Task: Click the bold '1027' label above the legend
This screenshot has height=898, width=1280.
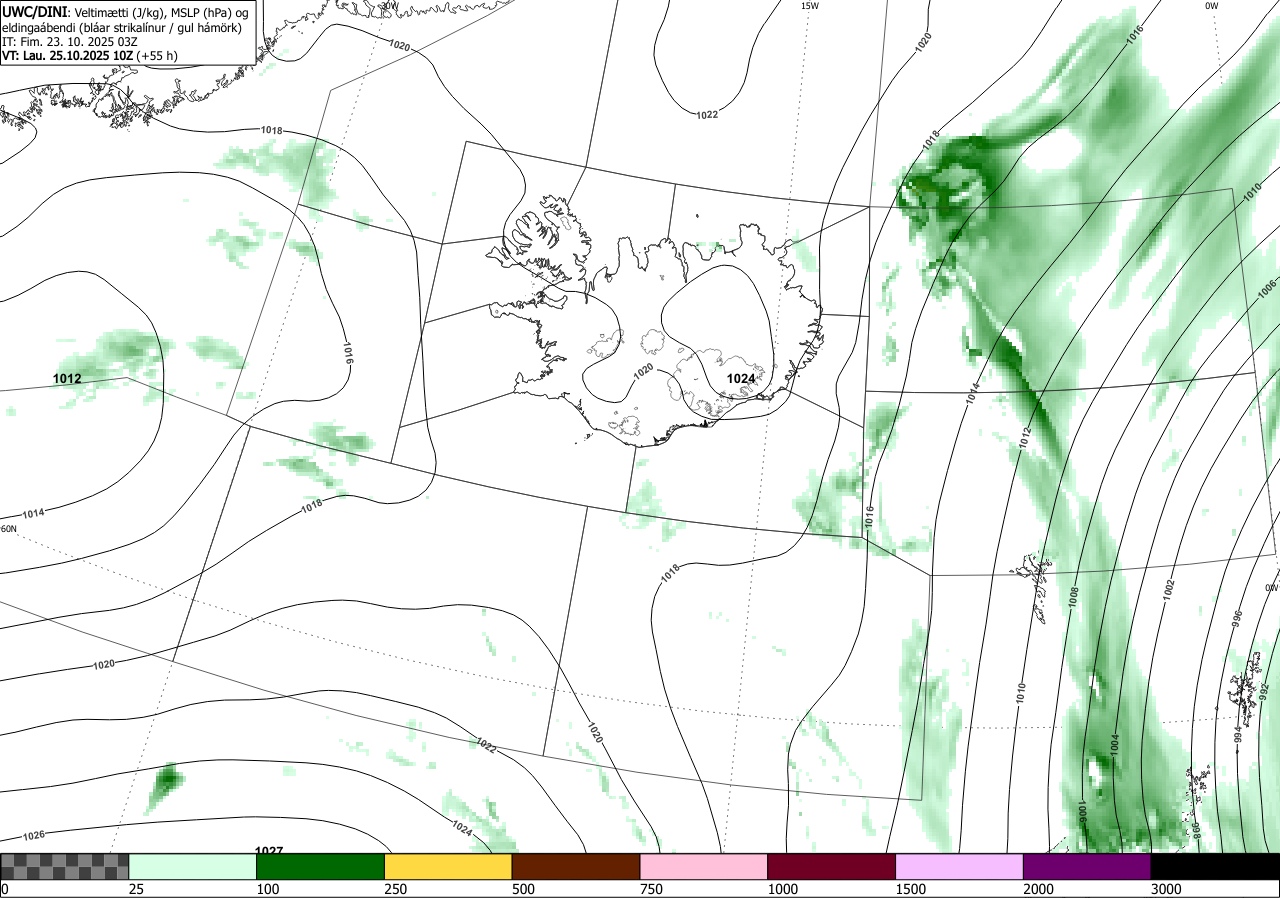Action: tap(269, 850)
